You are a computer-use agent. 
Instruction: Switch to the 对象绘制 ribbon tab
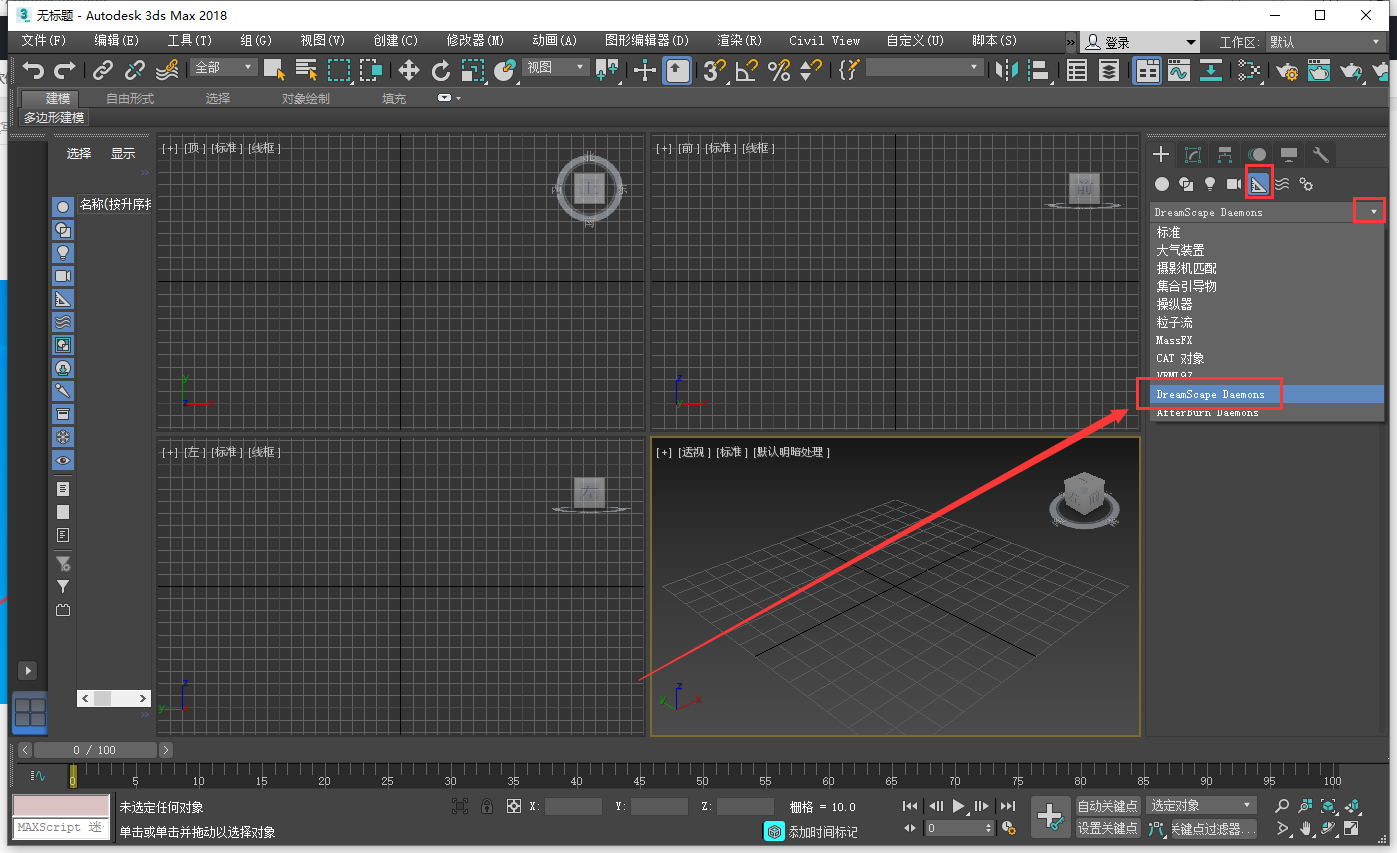(305, 98)
